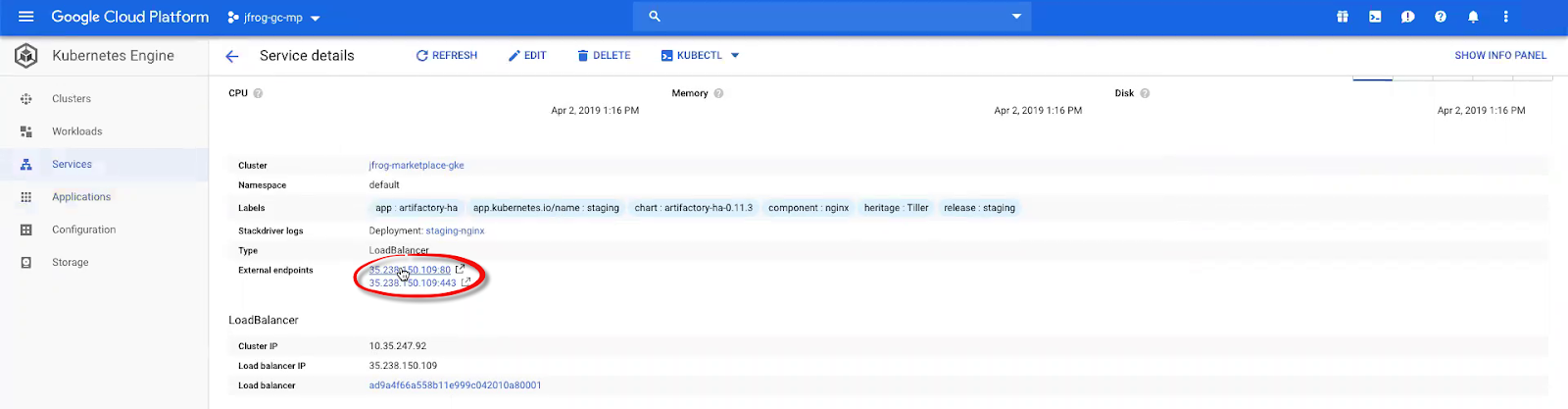1568x409 pixels.
Task: Click the Disk help info icon
Action: [x=1145, y=93]
